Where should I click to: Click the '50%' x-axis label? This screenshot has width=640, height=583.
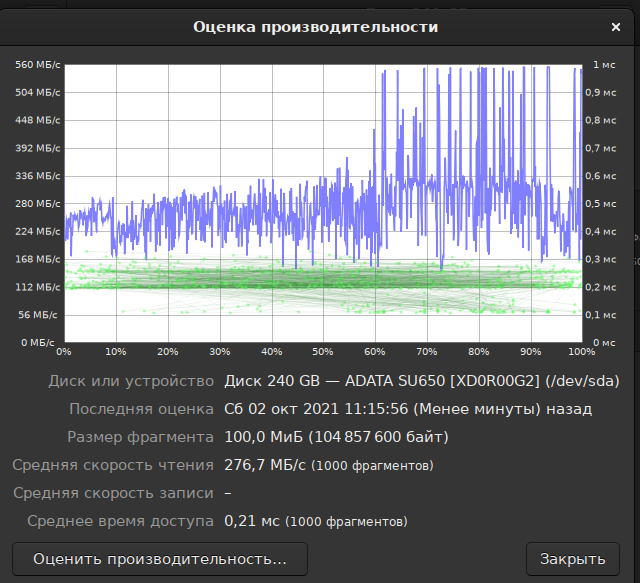323,352
